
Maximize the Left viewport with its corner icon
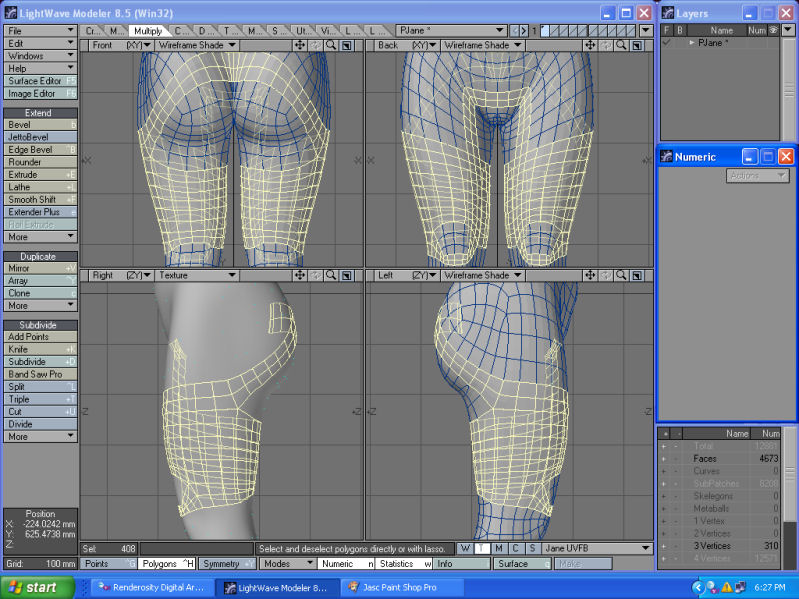point(637,275)
